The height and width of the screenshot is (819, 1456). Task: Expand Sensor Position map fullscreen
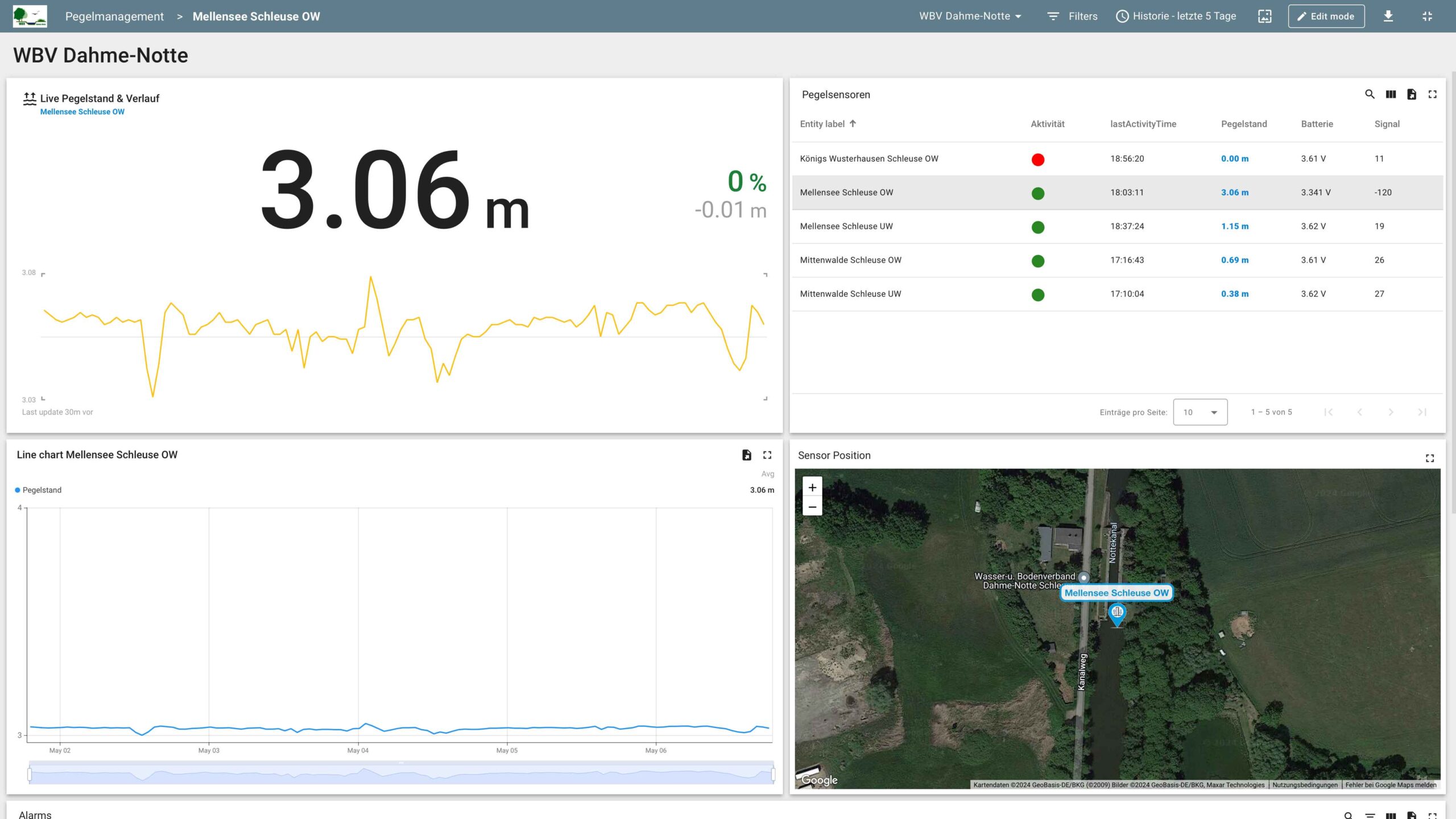[1430, 458]
